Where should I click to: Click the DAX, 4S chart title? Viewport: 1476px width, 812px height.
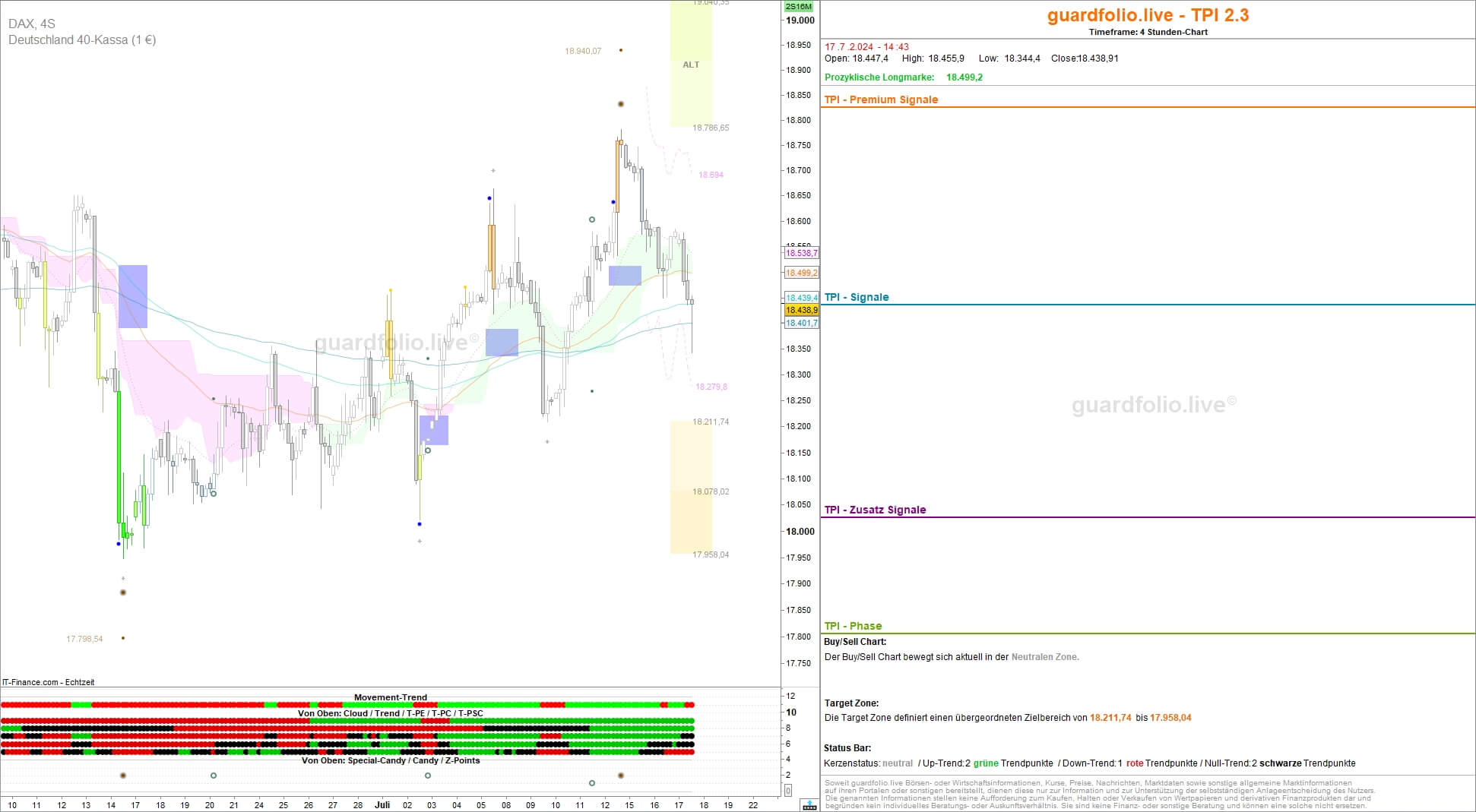(x=32, y=24)
